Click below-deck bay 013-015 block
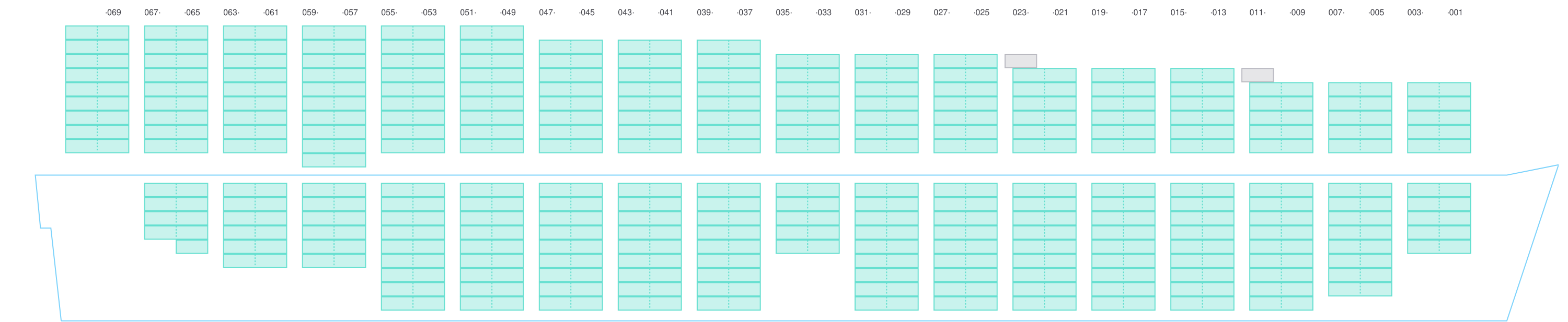Viewport: 1568px width, 322px height. pos(1202,246)
